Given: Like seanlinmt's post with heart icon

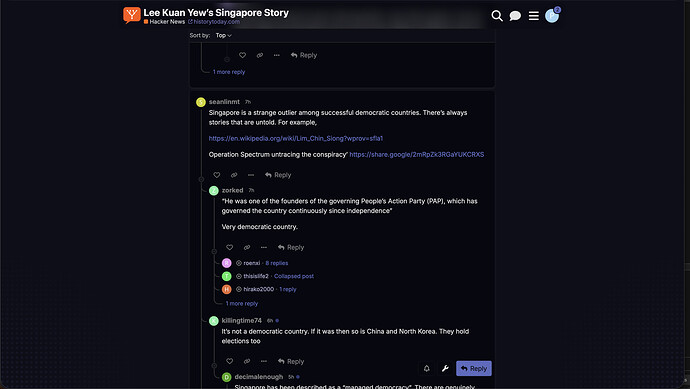Looking at the screenshot, I should (x=217, y=175).
